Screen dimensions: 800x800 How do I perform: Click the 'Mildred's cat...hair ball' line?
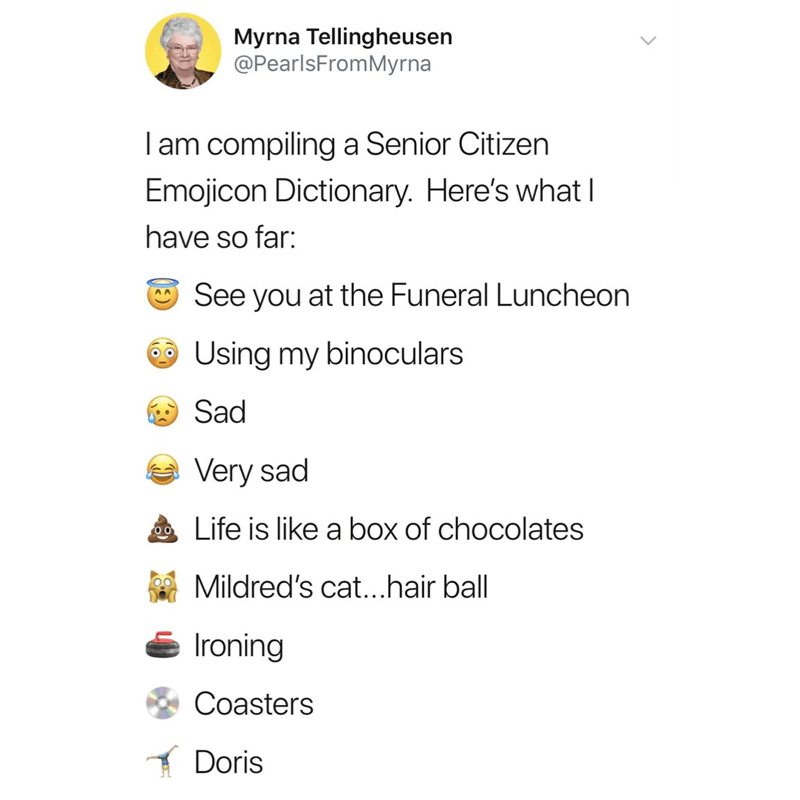click(x=340, y=587)
